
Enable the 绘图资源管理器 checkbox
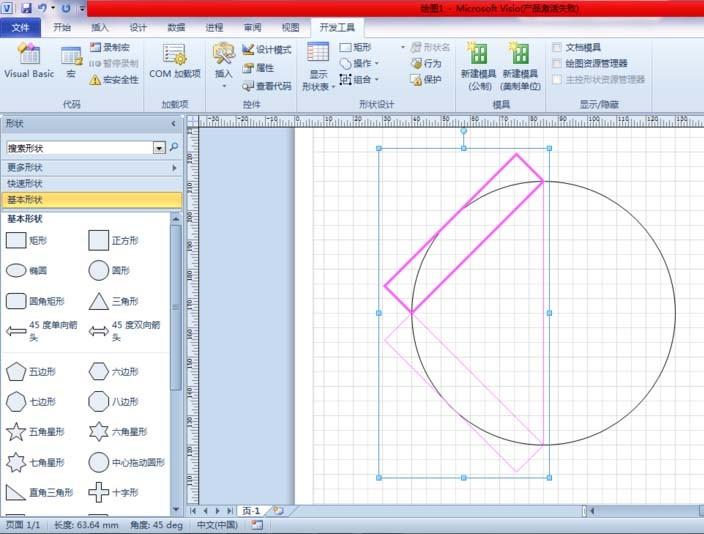coord(557,63)
